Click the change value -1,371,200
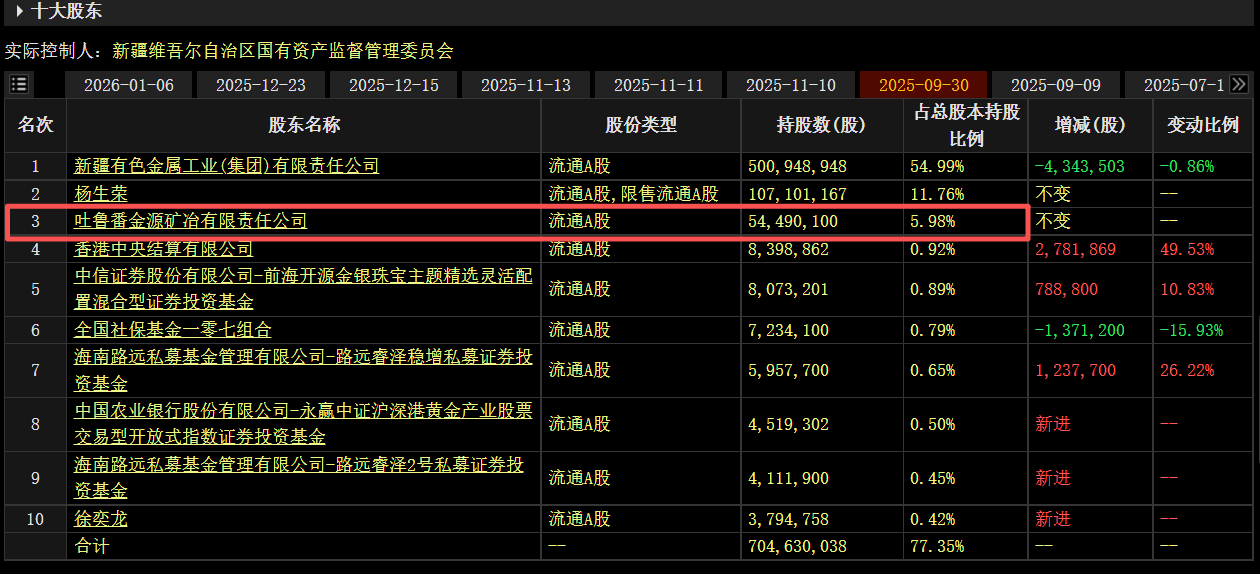 [x=1079, y=329]
